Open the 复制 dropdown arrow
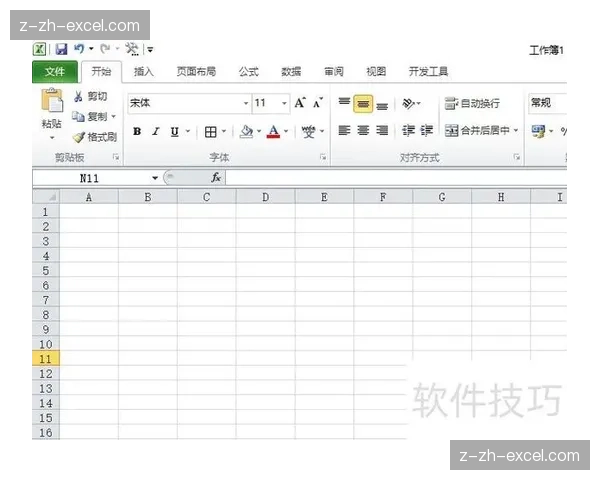Viewport: 600px width, 480px height. pyautogui.click(x=114, y=116)
